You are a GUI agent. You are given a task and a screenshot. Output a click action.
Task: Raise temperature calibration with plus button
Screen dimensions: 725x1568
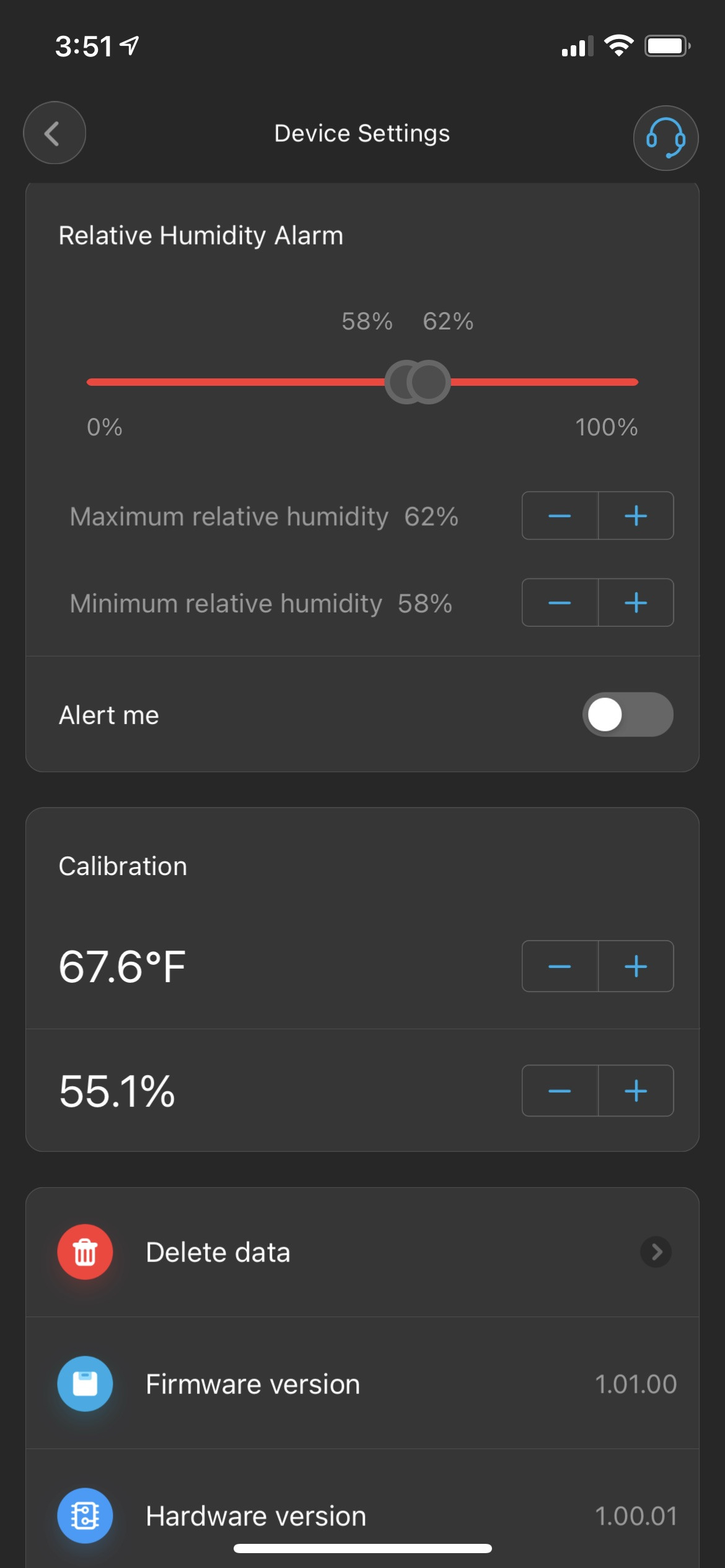(636, 966)
